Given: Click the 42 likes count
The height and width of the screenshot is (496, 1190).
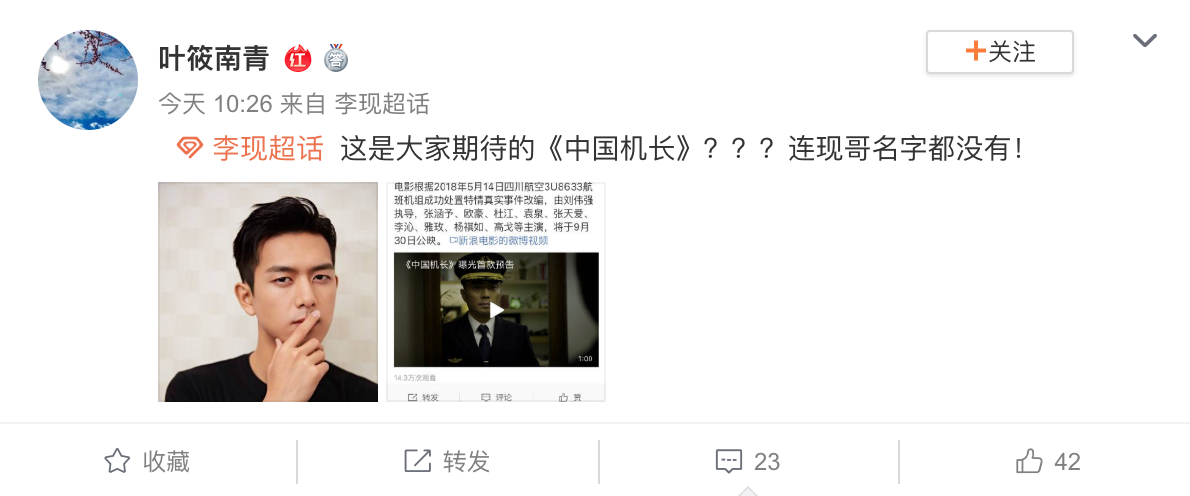Looking at the screenshot, I should 1068,462.
